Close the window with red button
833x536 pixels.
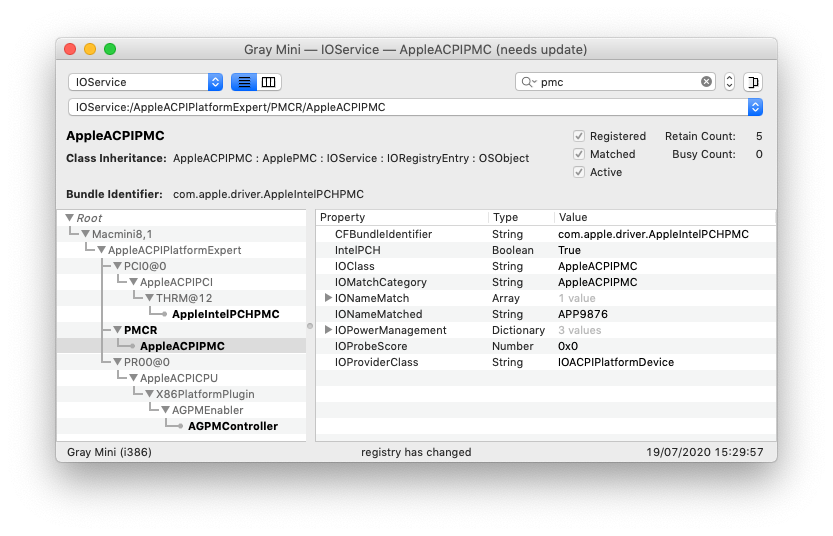(x=70, y=49)
